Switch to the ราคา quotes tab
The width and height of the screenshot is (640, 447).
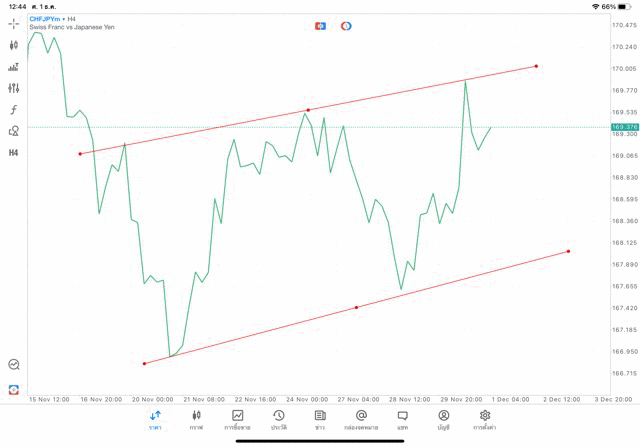[155, 420]
